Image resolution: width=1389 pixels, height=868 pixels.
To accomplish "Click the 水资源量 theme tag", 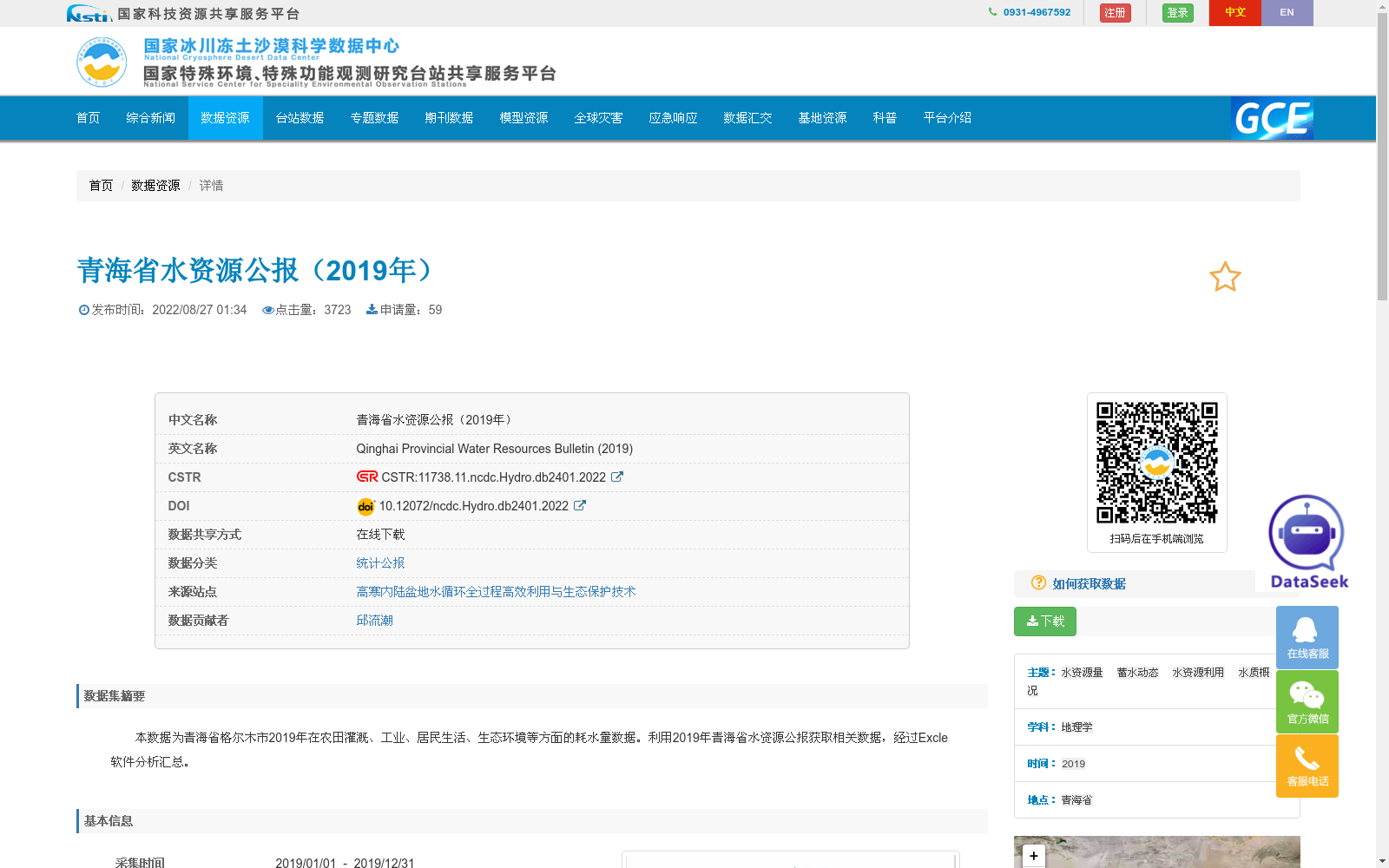I will click(x=1082, y=673).
